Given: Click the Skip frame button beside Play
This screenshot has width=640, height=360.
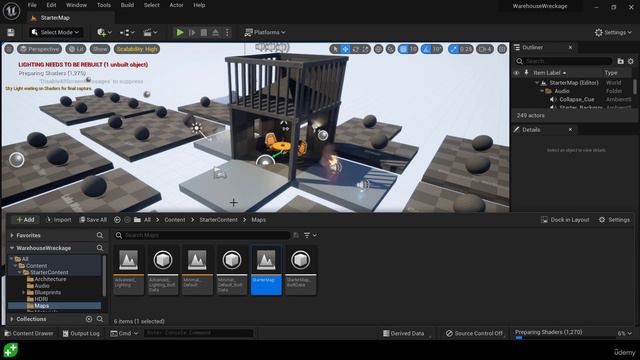Looking at the screenshot, I should (x=192, y=32).
